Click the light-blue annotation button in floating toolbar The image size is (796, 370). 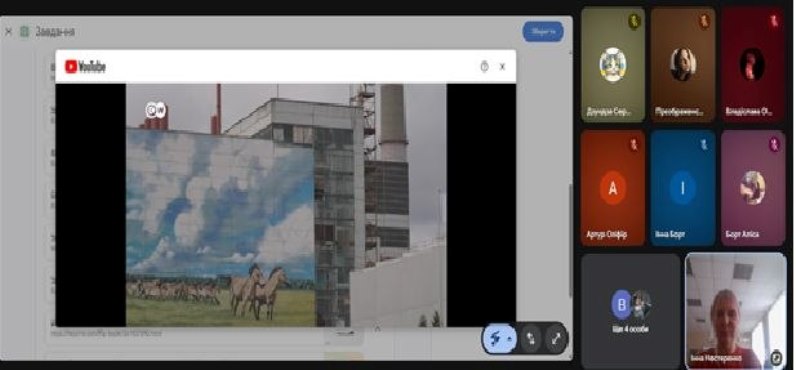pyautogui.click(x=496, y=339)
